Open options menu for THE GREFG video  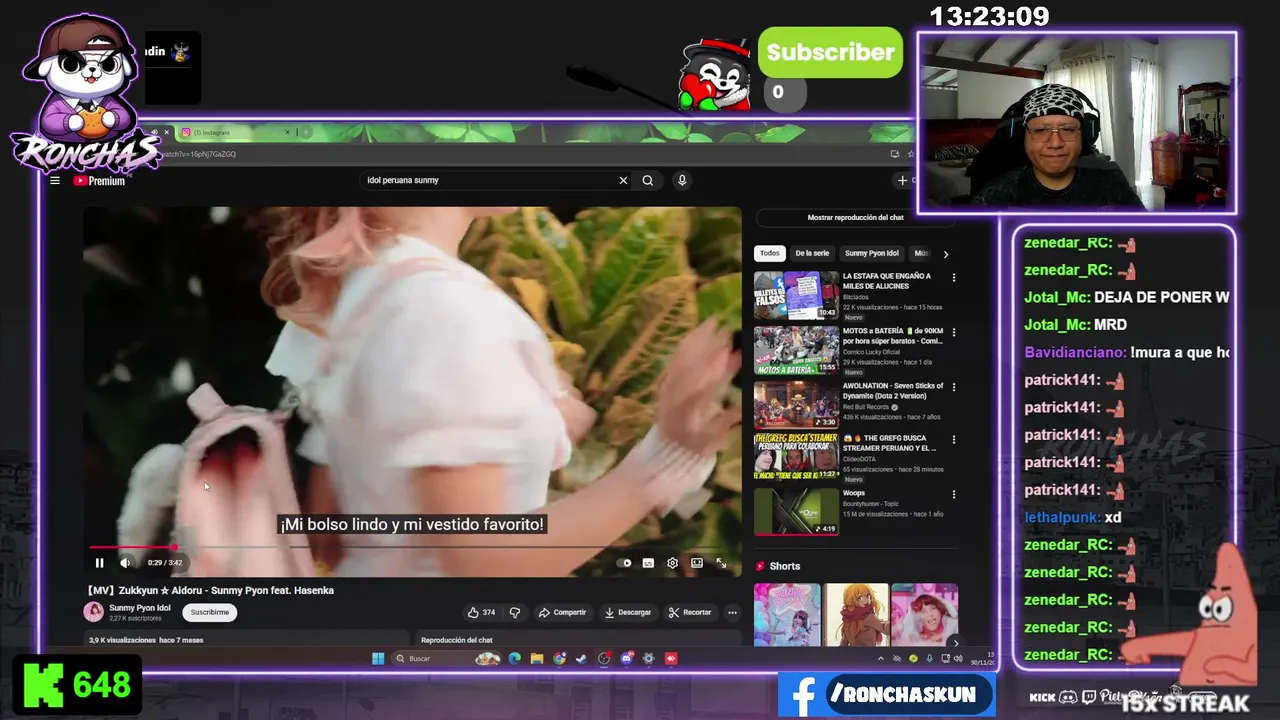[953, 440]
